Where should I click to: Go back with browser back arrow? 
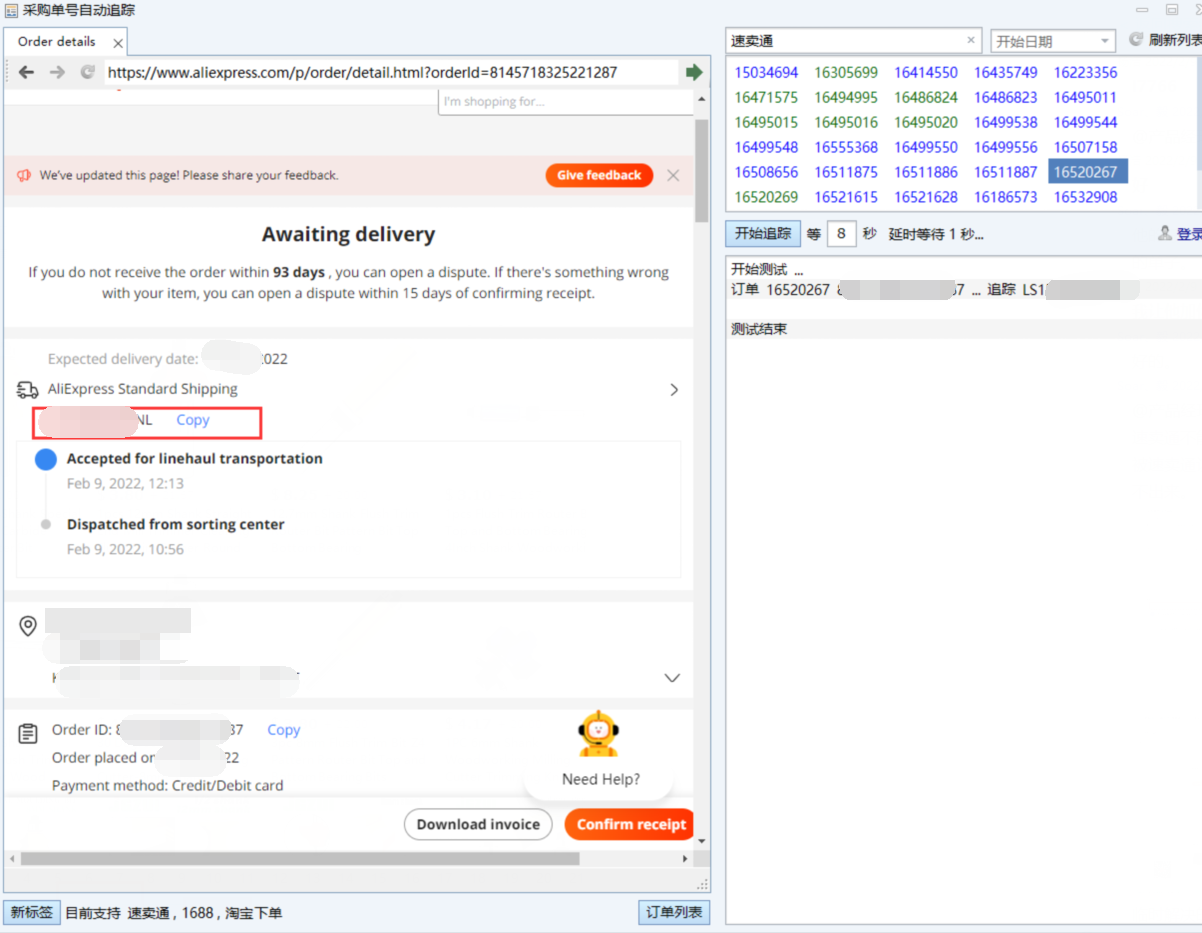click(x=27, y=72)
